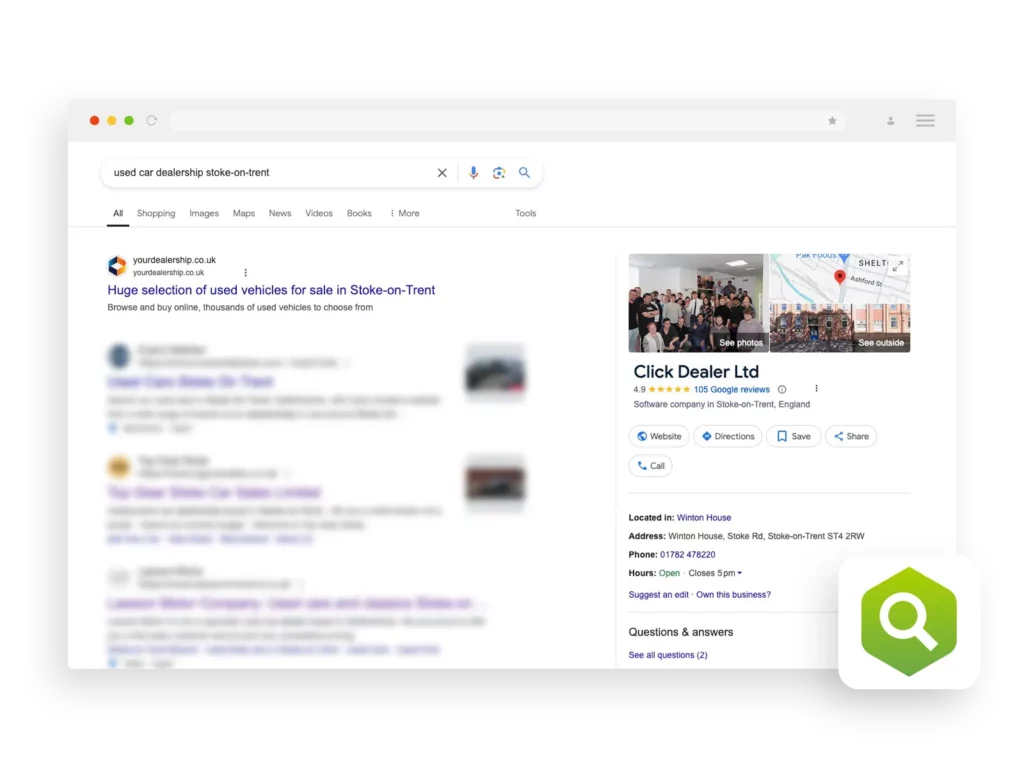Screen dimensions: 1024x768
Task: Call Click Dealer Ltd button
Action: (x=650, y=466)
